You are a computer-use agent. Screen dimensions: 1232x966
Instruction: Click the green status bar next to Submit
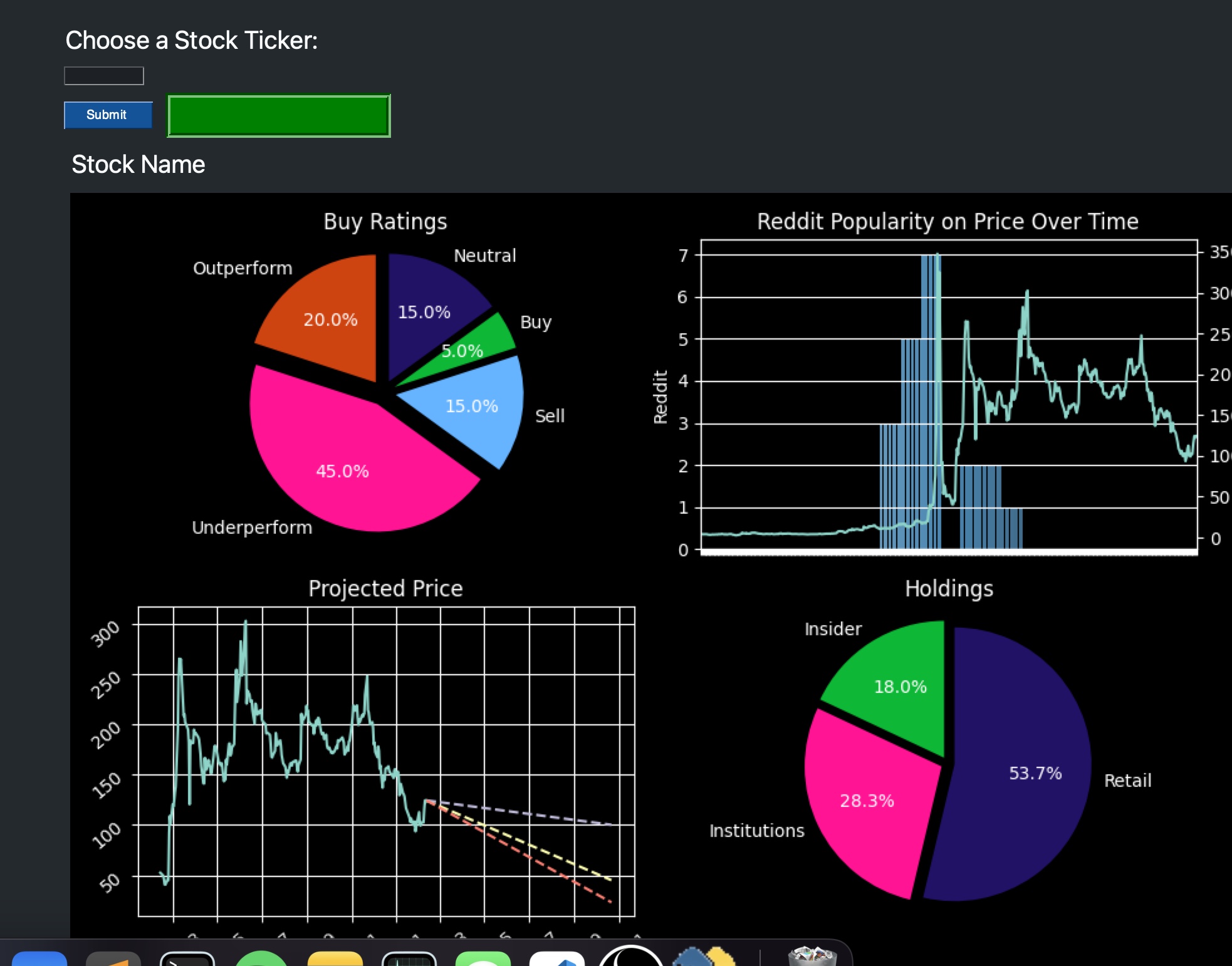[x=279, y=116]
